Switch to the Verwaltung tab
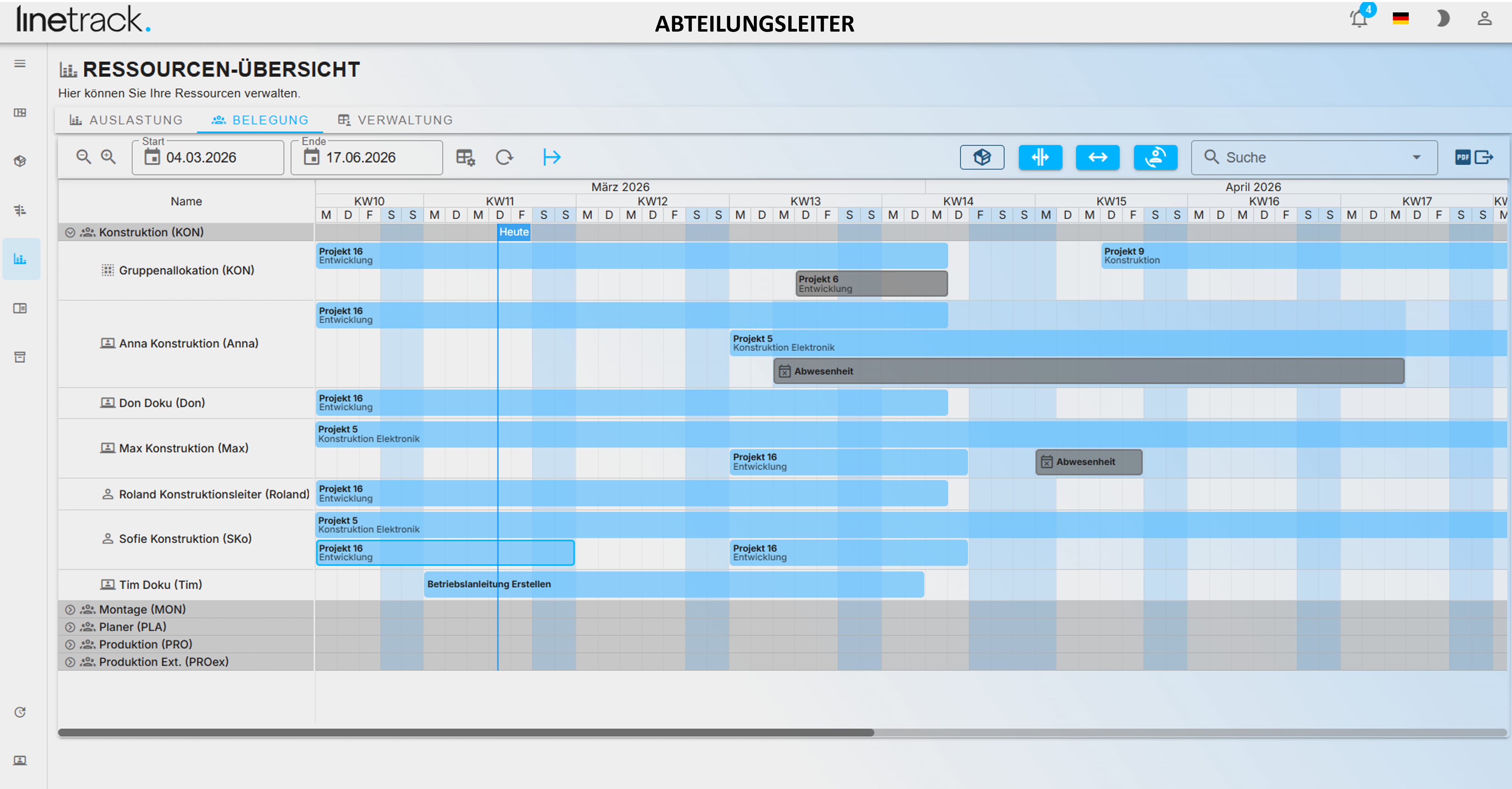This screenshot has width=1512, height=789. pos(395,120)
